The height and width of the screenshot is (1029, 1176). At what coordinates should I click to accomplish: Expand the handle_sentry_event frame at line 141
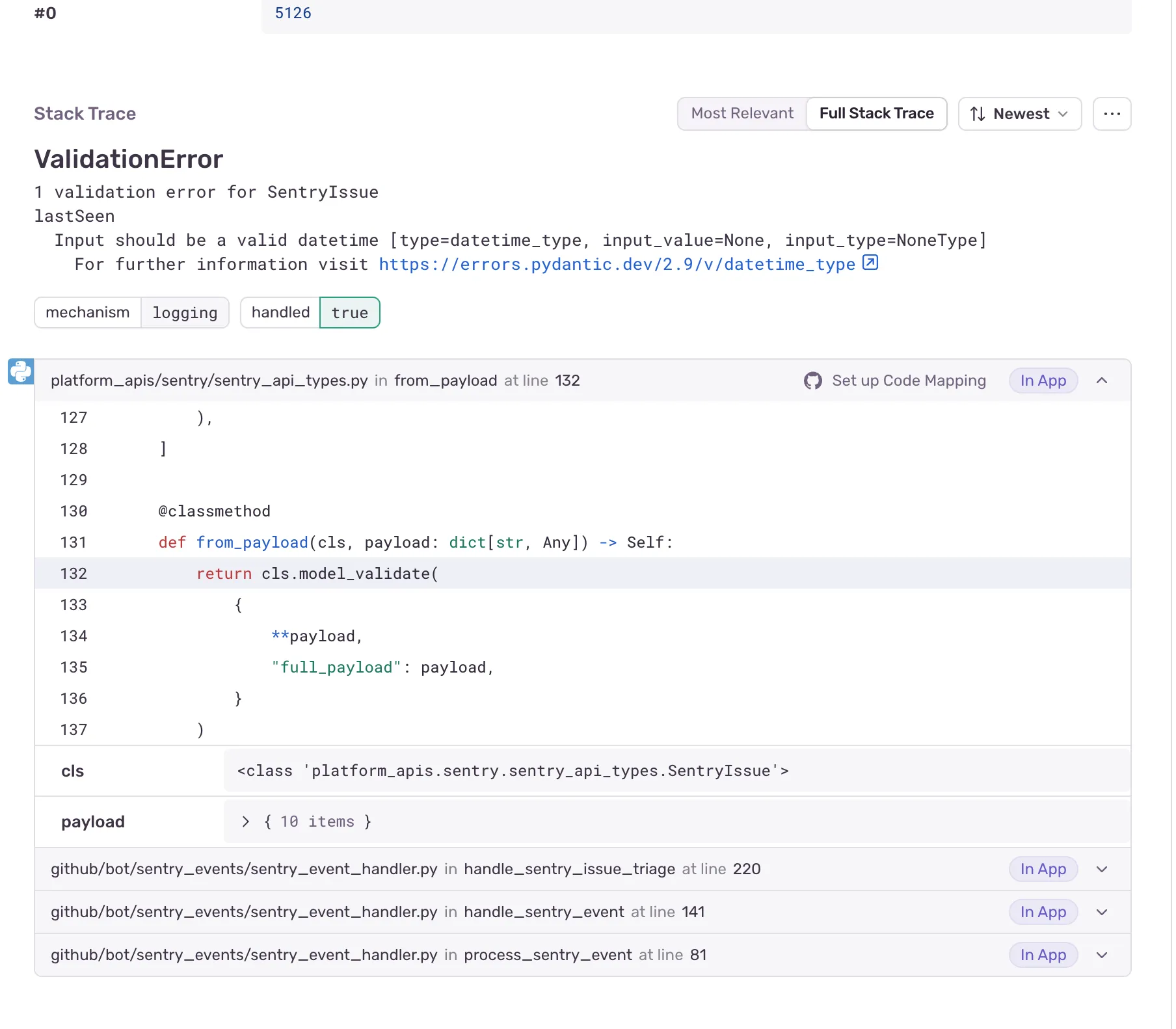1102,912
